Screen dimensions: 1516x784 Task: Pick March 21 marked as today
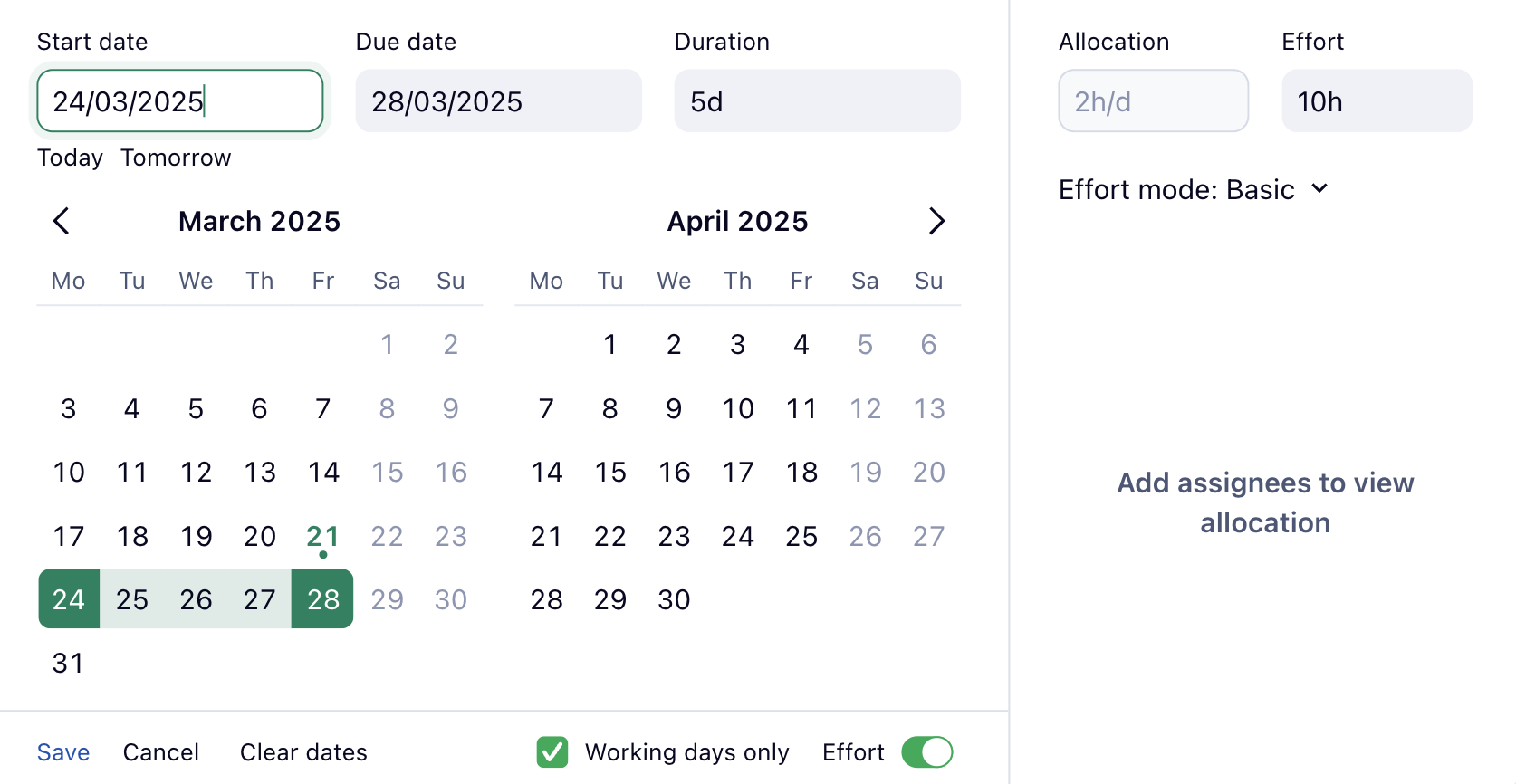323,536
